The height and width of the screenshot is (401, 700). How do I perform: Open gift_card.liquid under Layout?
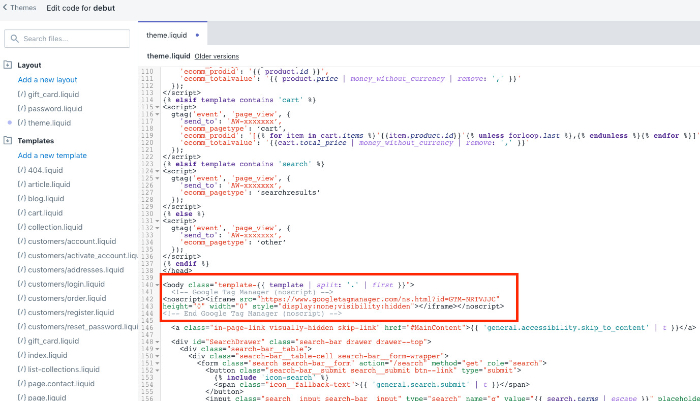click(x=48, y=94)
